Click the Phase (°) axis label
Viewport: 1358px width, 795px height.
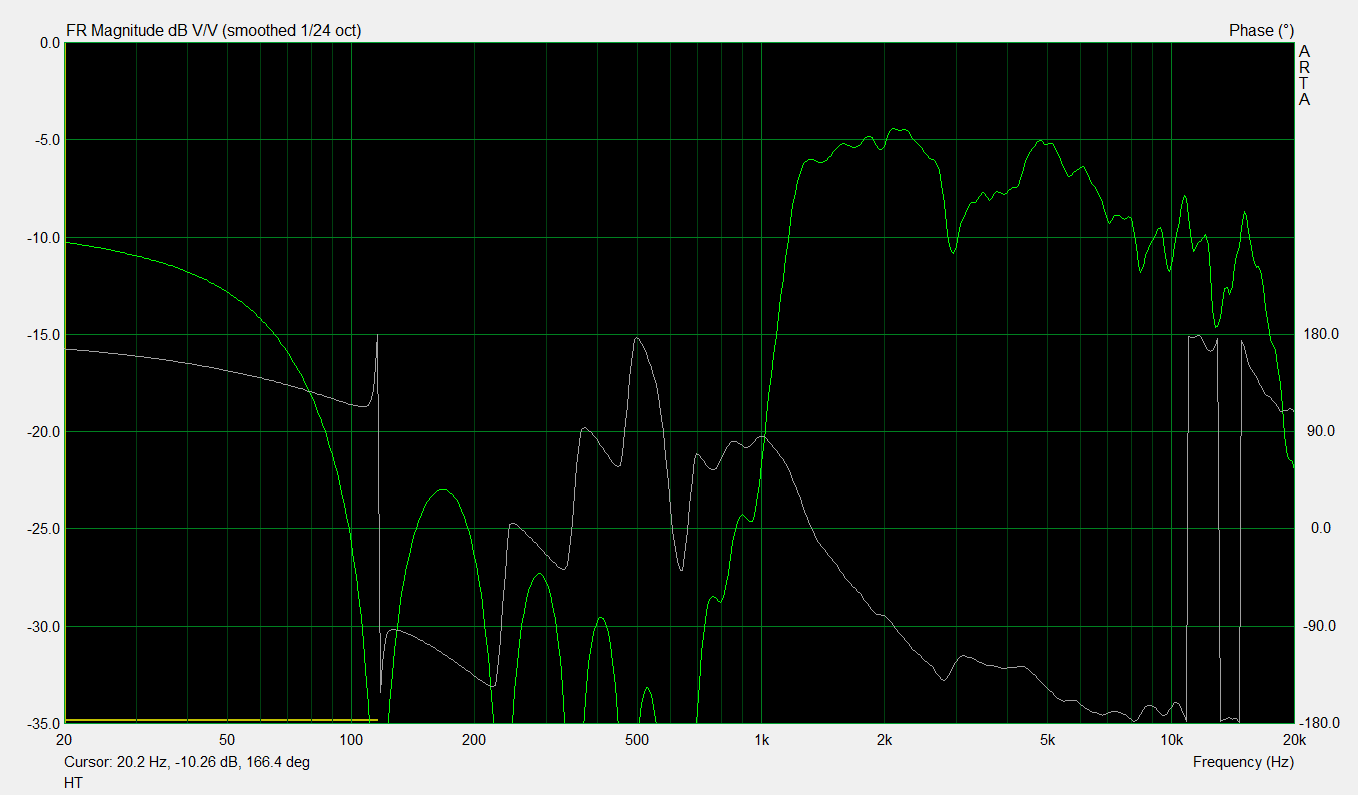[x=1261, y=31]
